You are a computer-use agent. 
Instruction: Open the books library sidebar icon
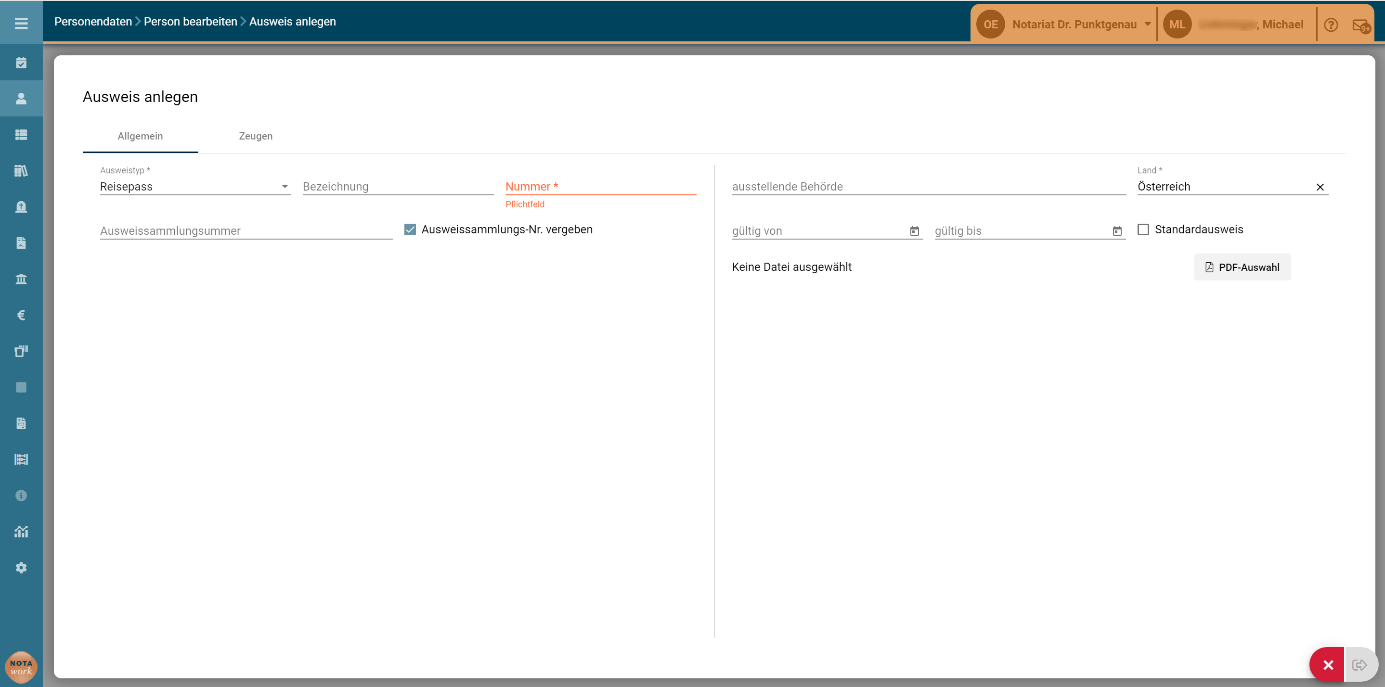21,171
